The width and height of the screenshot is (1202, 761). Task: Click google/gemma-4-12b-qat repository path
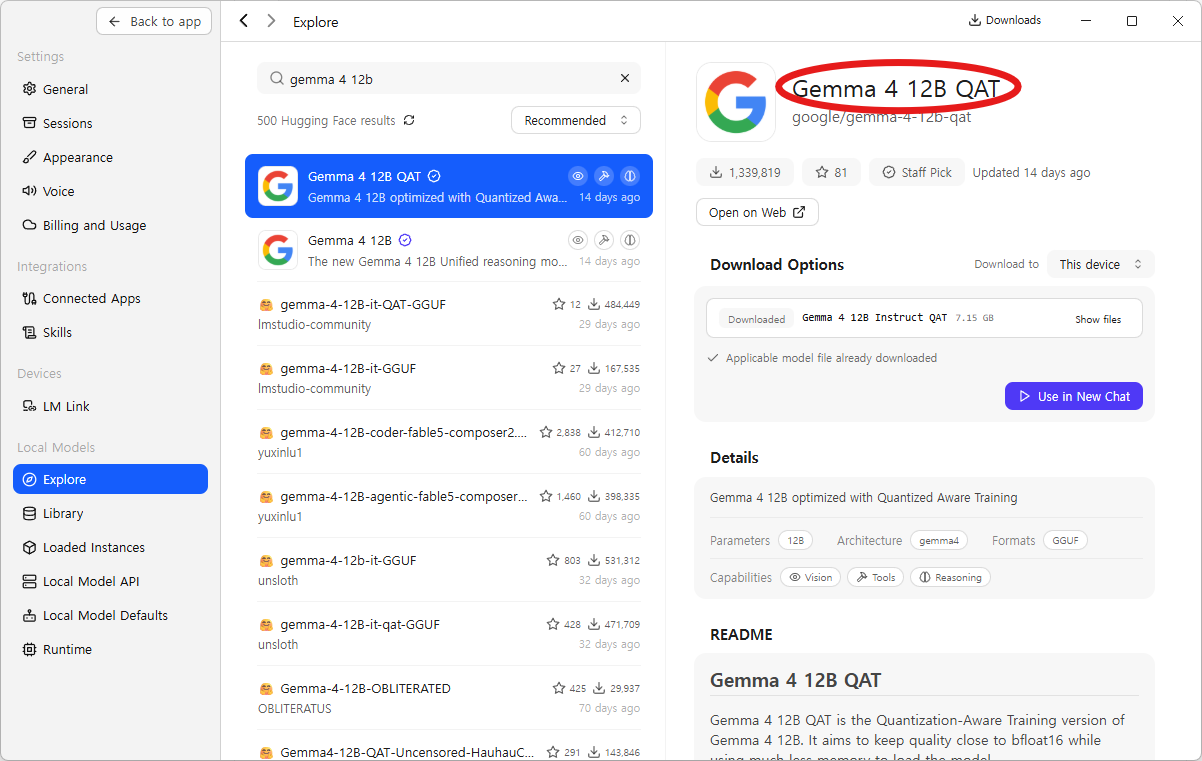point(881,117)
